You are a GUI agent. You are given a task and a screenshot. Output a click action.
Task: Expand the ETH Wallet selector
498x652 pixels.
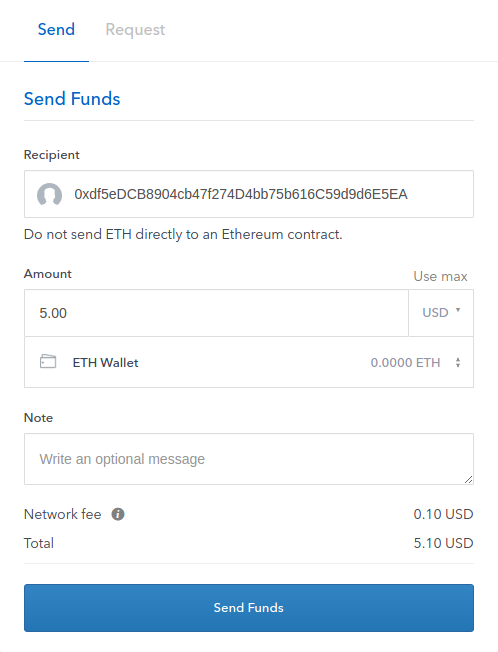249,362
